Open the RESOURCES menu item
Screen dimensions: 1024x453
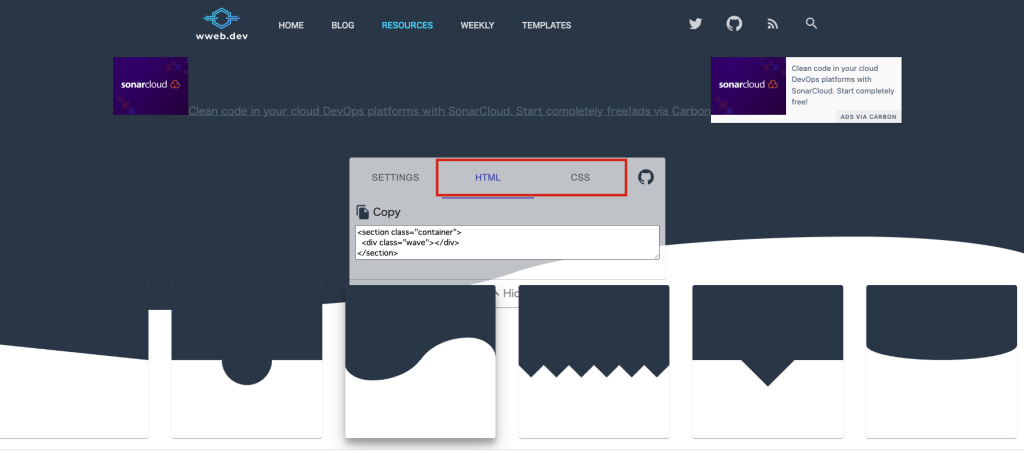(x=408, y=25)
